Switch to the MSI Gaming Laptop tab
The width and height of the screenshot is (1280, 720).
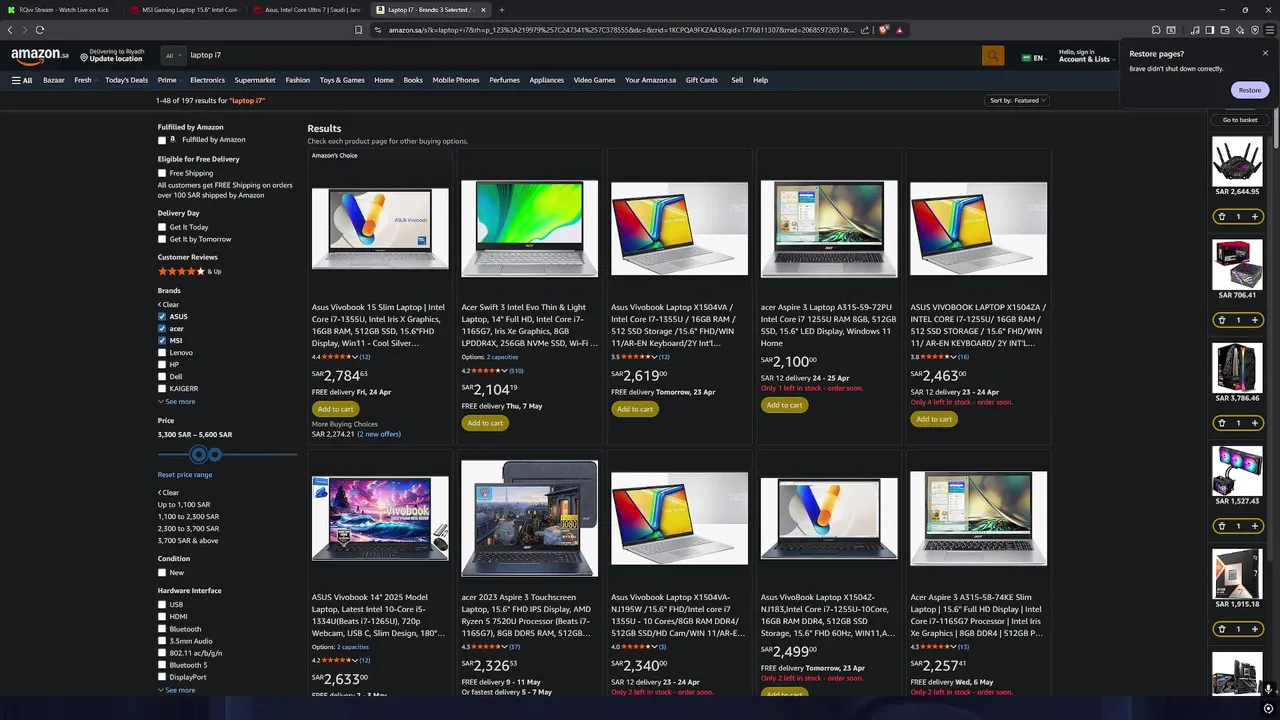pos(185,10)
